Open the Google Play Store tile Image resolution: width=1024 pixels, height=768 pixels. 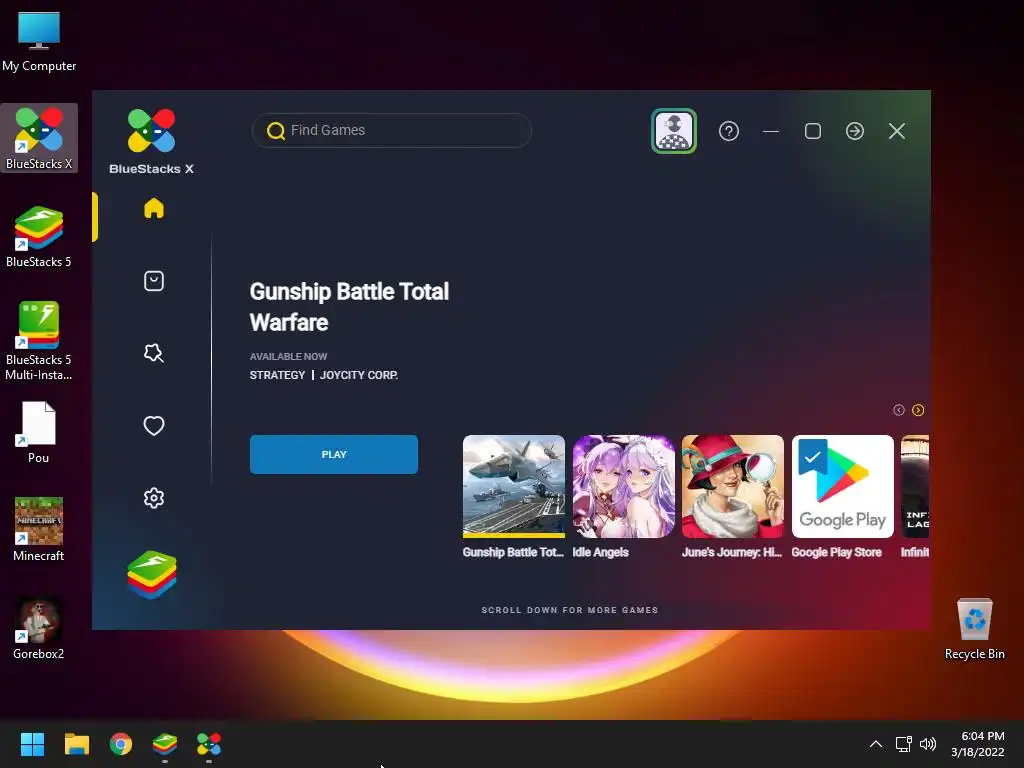click(842, 486)
